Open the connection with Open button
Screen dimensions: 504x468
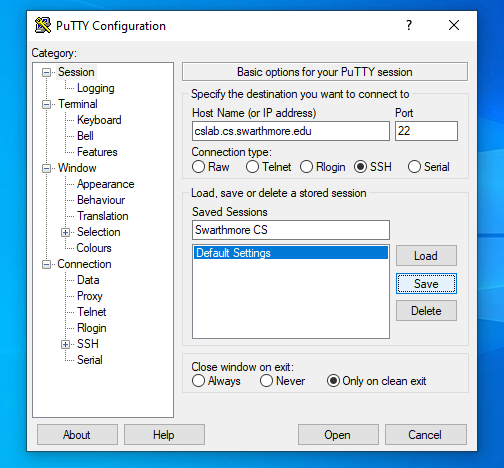tap(338, 435)
